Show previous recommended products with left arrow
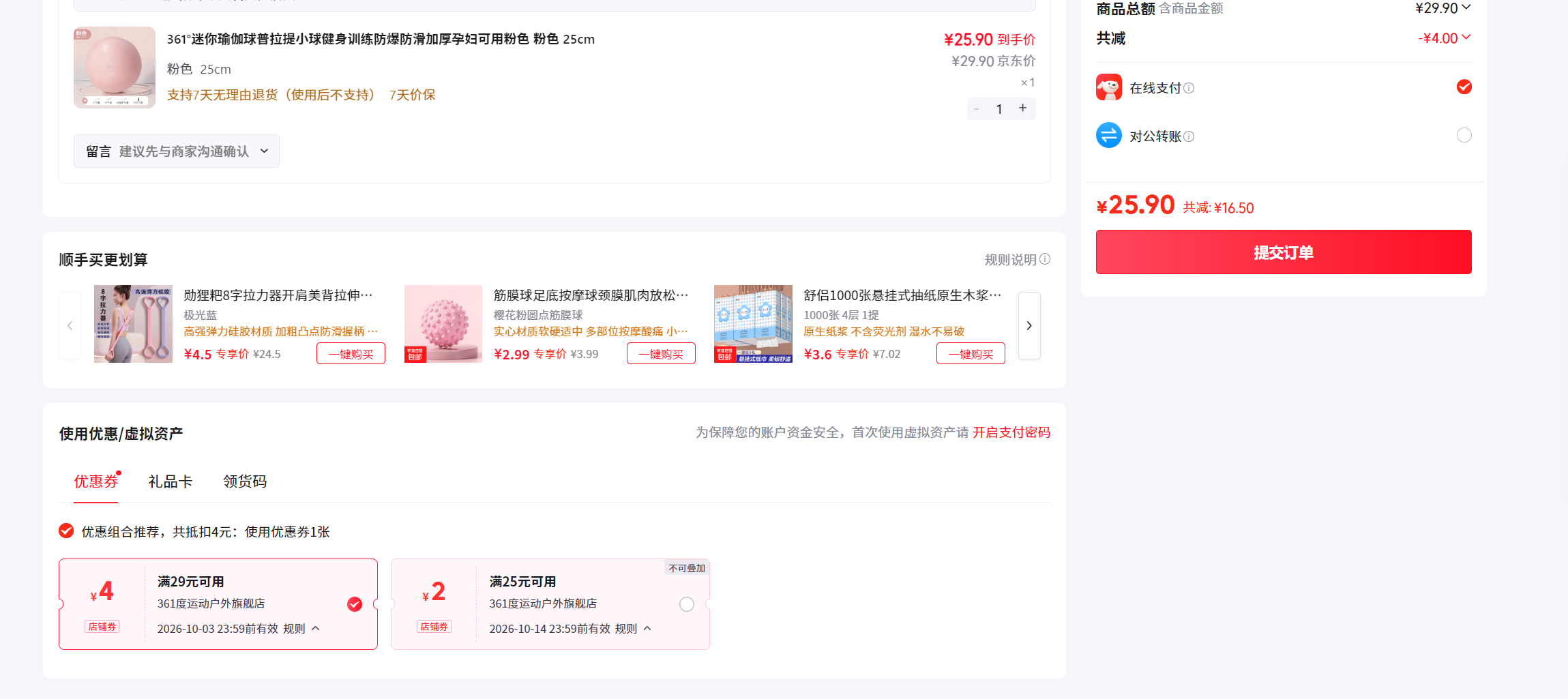Screen dimensions: 1568x699 point(70,325)
